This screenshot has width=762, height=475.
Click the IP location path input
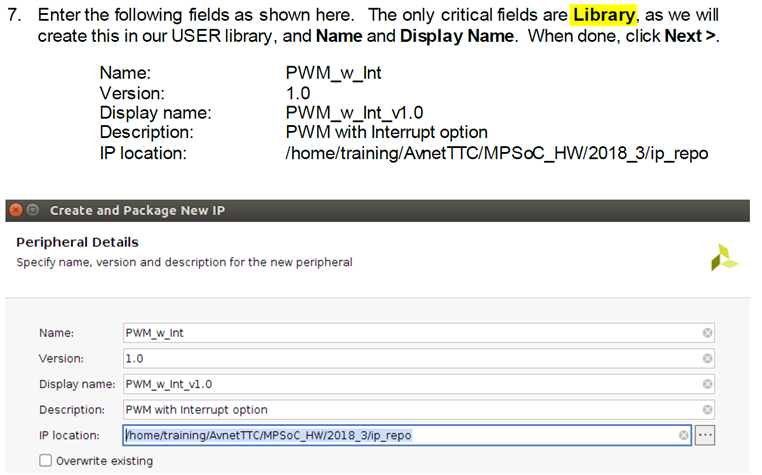pyautogui.click(x=407, y=435)
